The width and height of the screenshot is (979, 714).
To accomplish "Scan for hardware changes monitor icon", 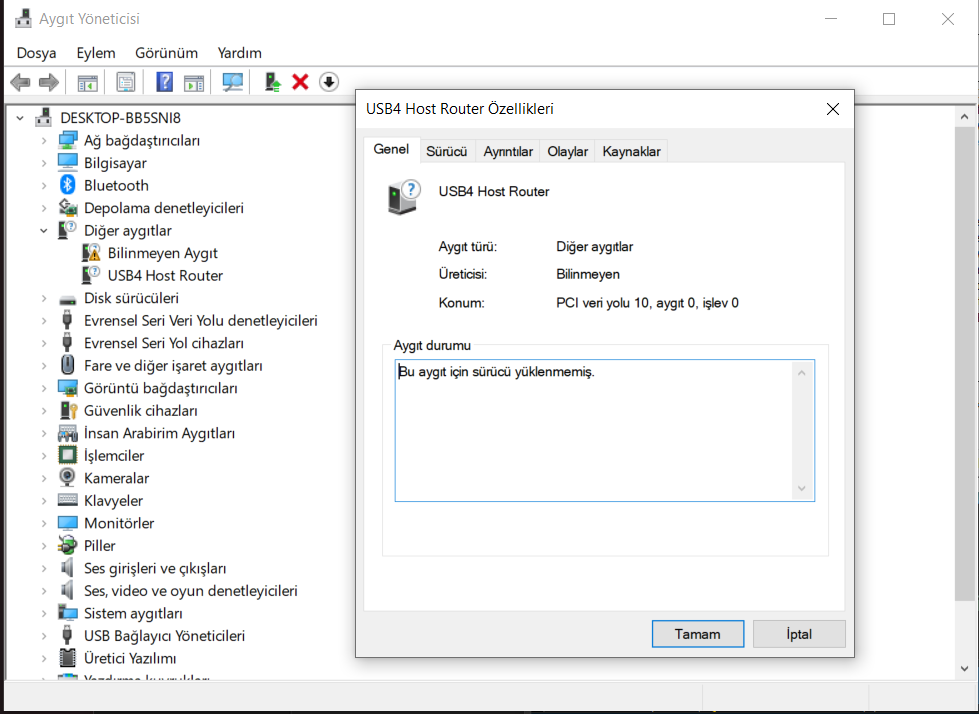I will point(232,82).
